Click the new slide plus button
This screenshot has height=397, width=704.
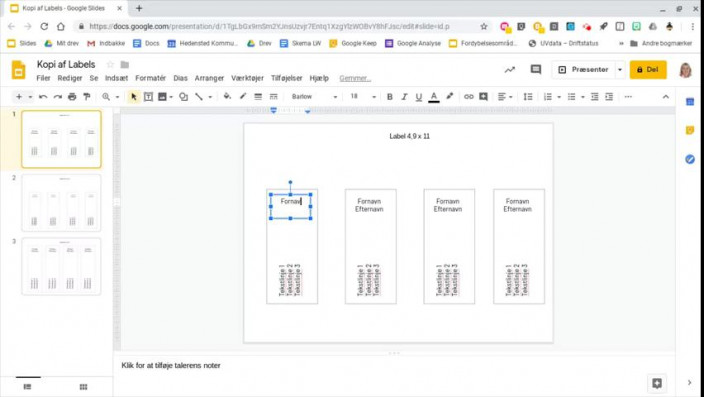(x=19, y=97)
